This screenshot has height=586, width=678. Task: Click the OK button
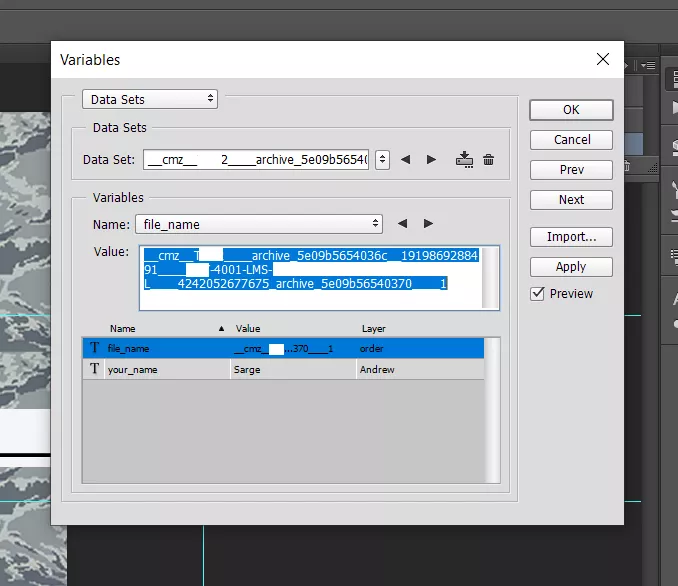[571, 110]
